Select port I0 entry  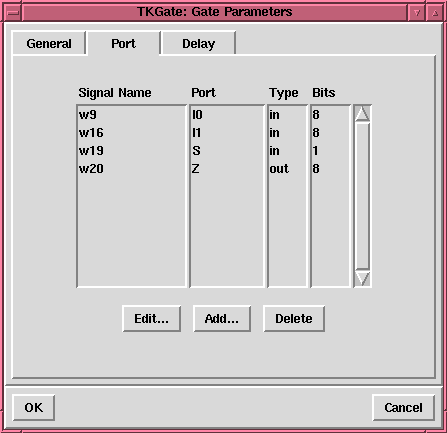coord(197,115)
